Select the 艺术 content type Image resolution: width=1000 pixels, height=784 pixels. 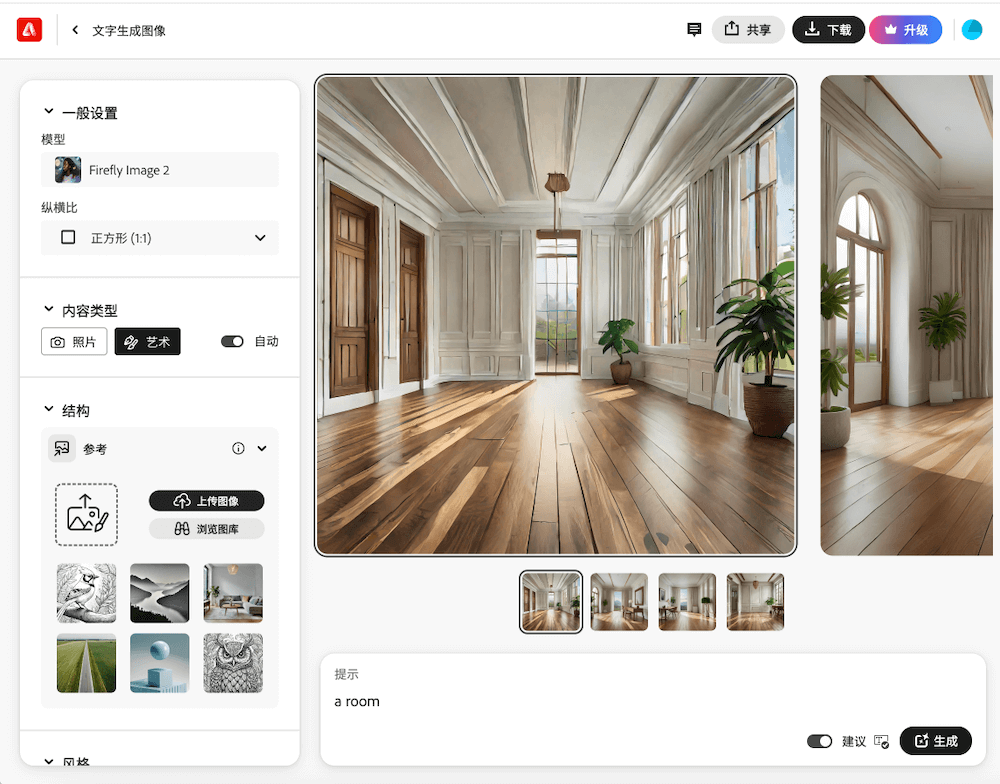tap(147, 342)
